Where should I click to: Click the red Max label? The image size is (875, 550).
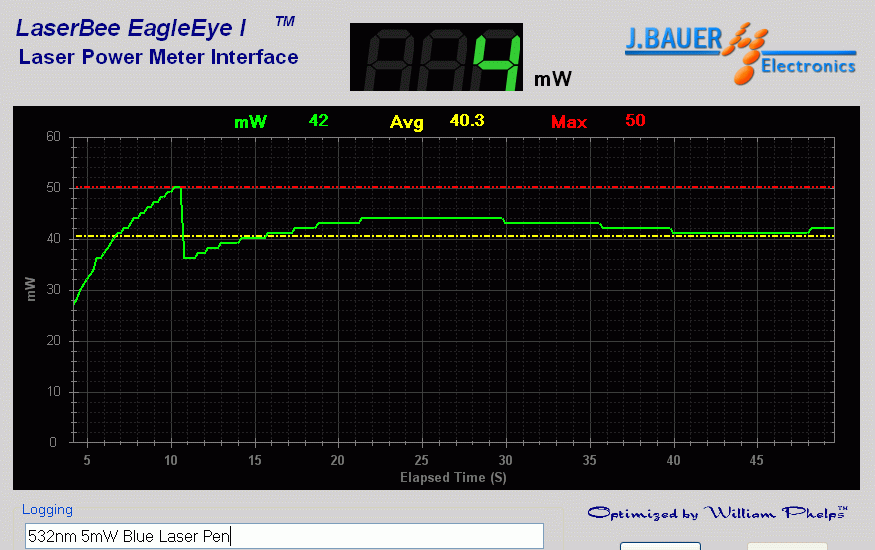569,122
